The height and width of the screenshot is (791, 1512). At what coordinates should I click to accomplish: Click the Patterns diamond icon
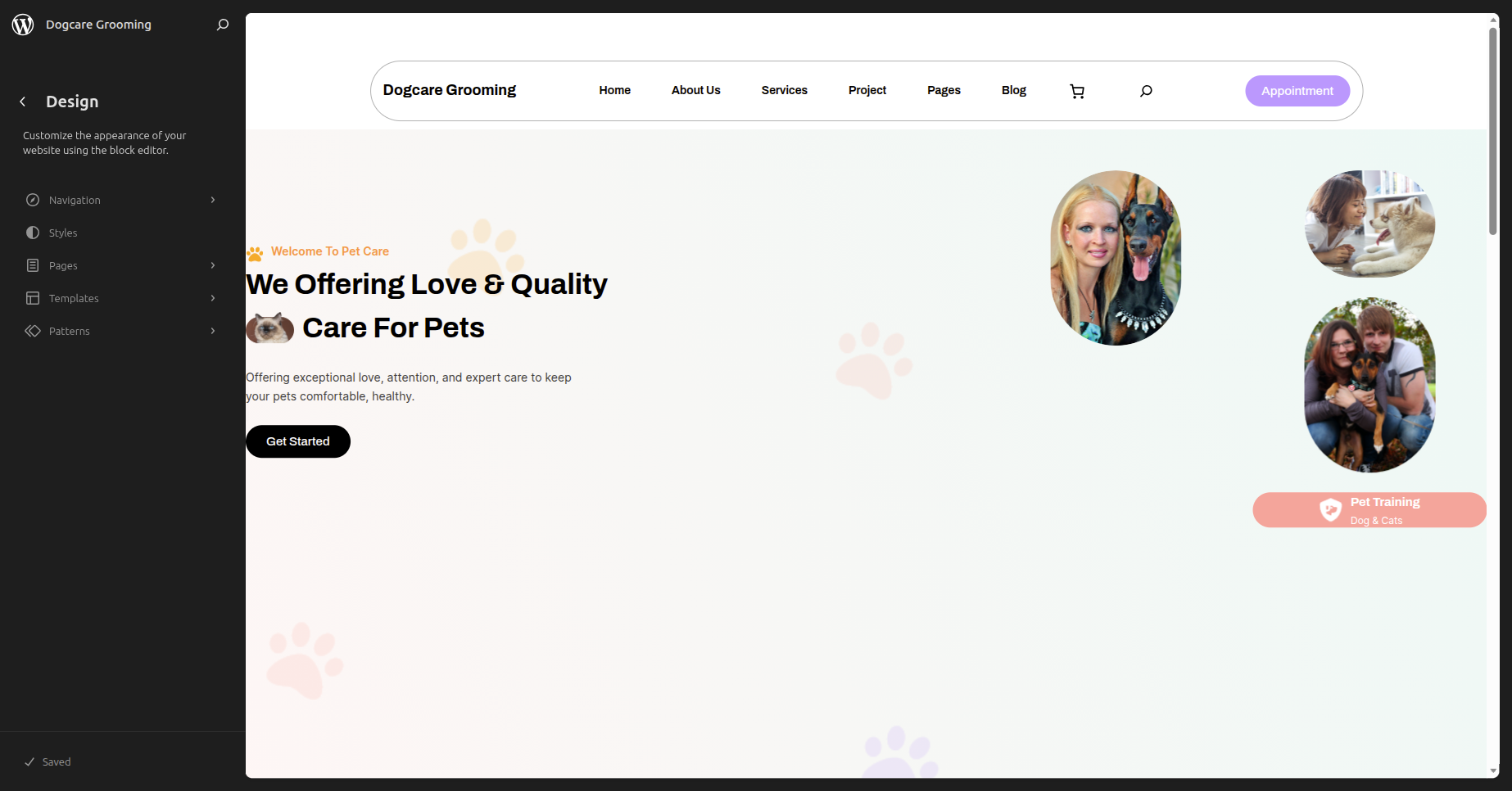[33, 331]
